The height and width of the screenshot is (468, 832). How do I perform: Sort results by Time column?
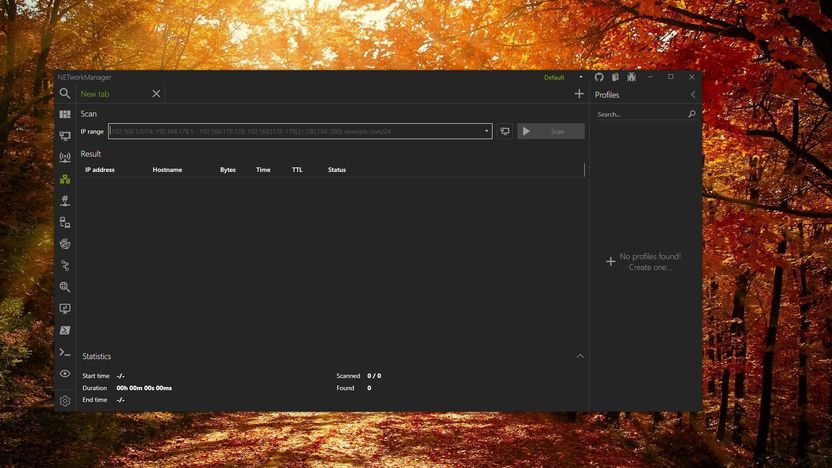point(263,170)
